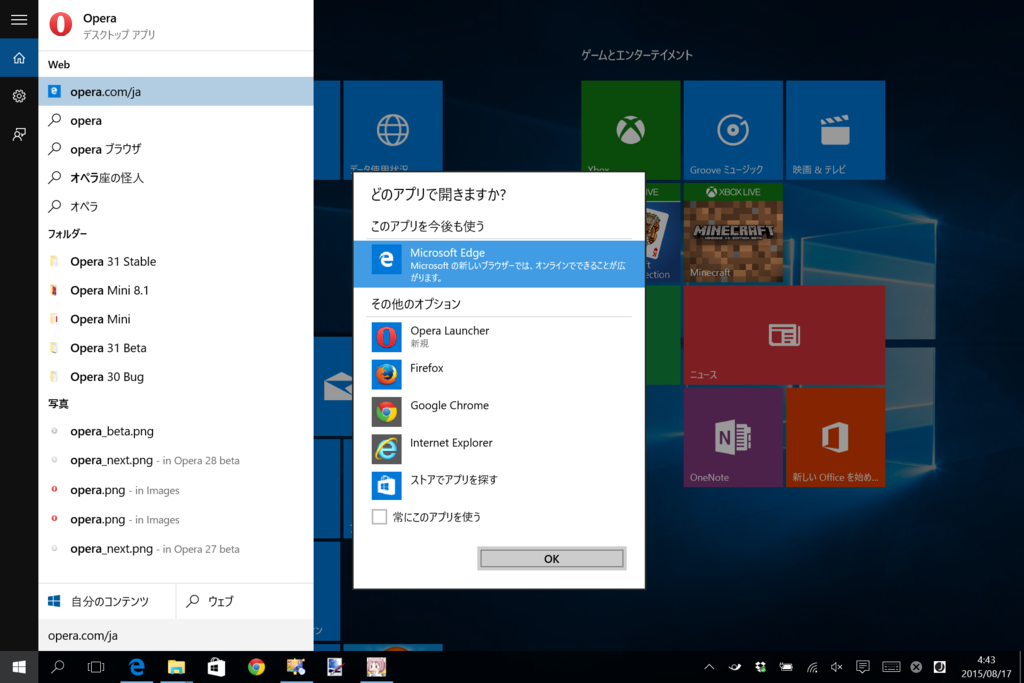The image size is (1024, 683).
Task: Click the Windows Start button on taskbar
Action: (19, 667)
